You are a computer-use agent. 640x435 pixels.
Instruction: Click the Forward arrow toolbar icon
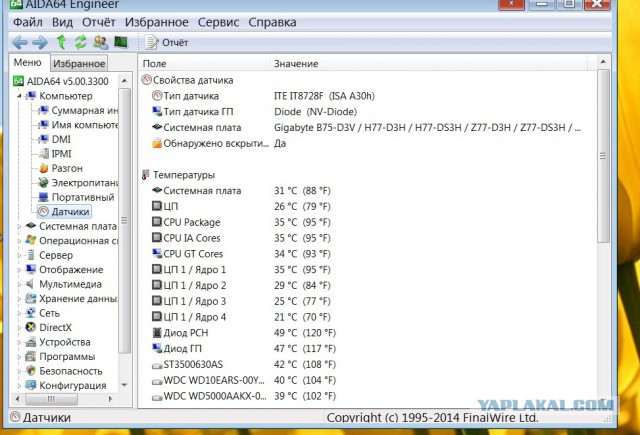click(x=40, y=42)
